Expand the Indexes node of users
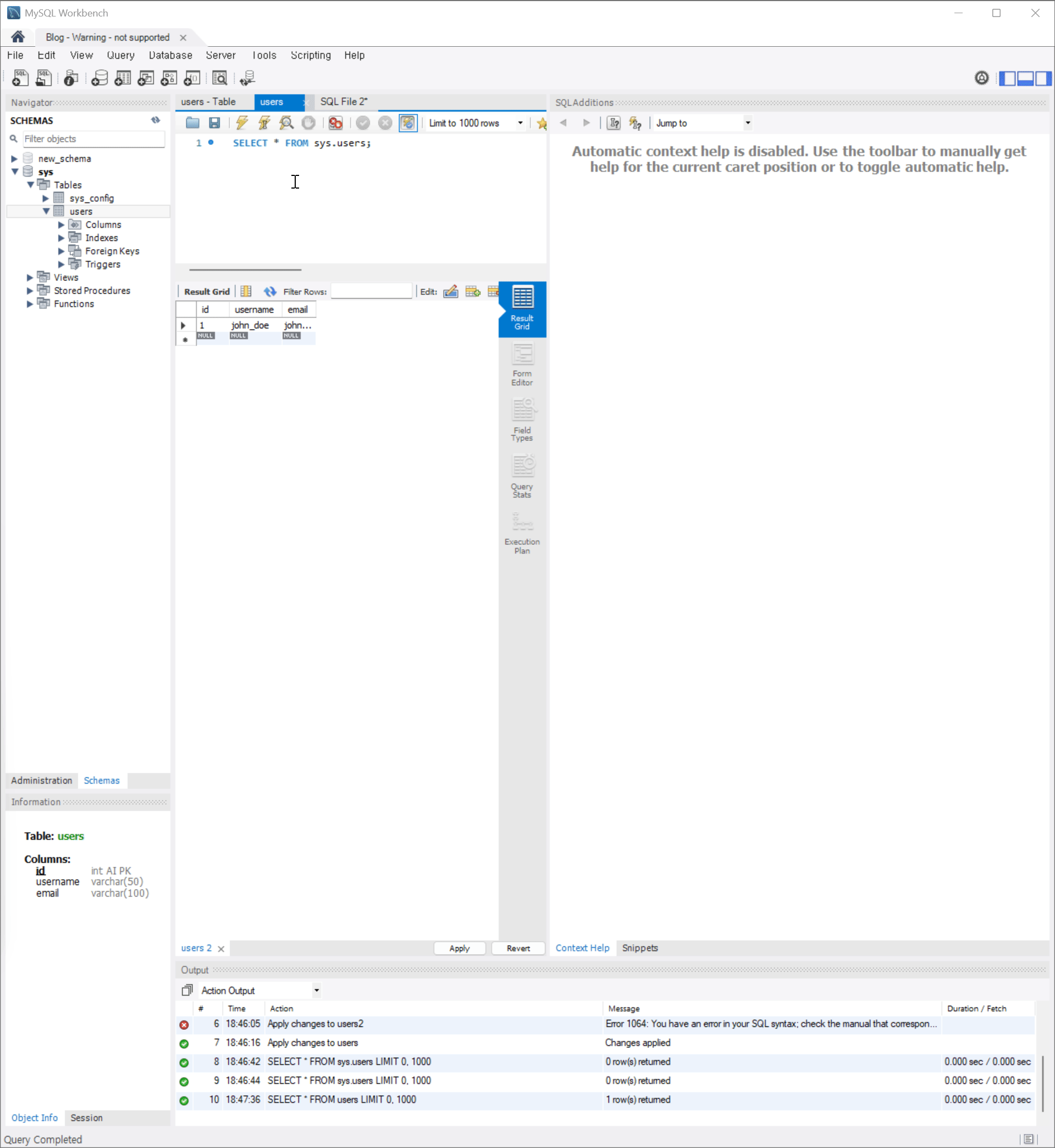This screenshot has height=1148, width=1055. (62, 238)
